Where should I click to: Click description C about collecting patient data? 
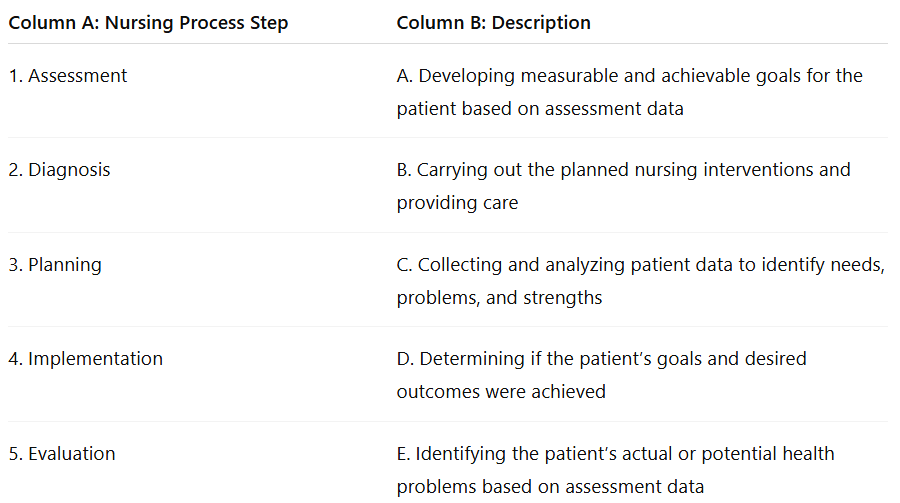[641, 281]
